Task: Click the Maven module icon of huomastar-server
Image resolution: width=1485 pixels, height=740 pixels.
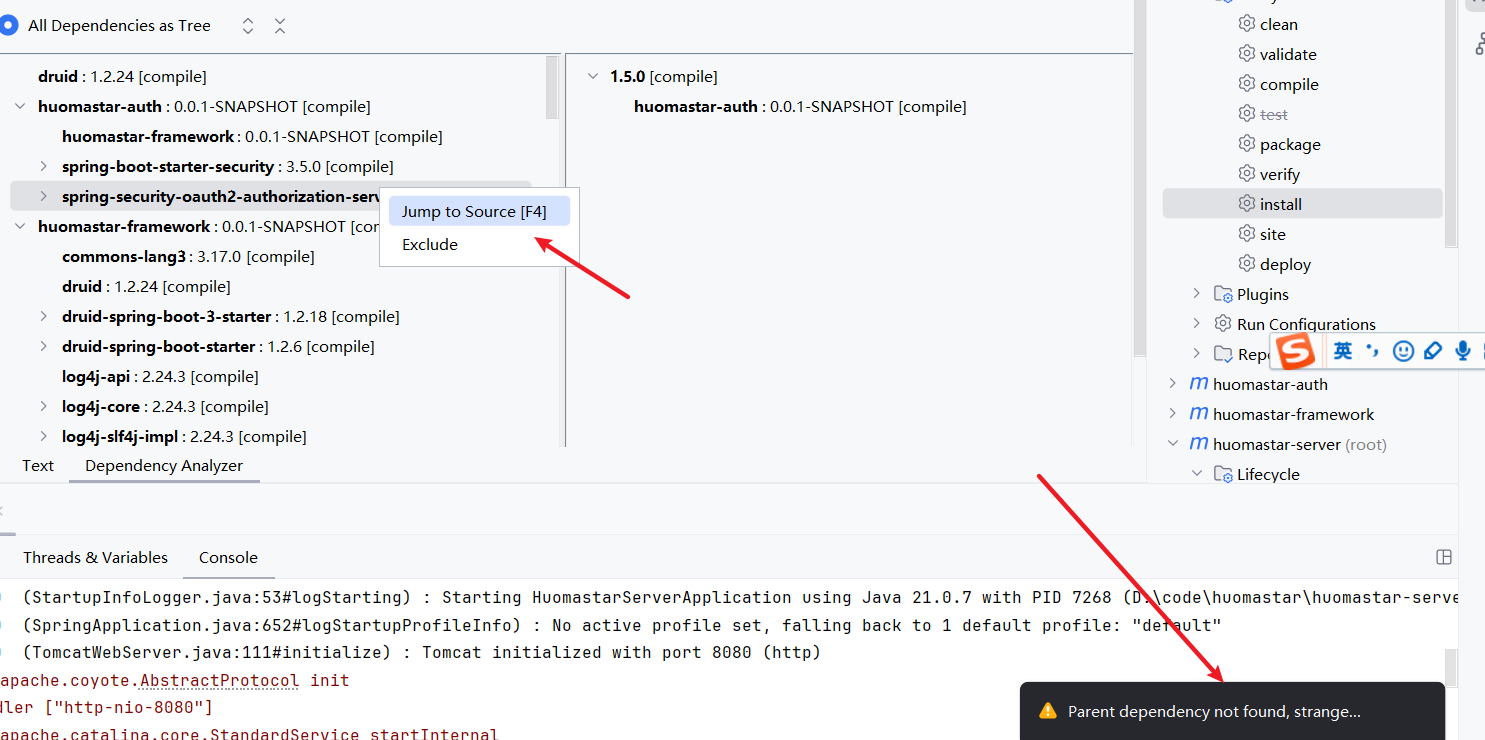Action: click(1198, 444)
